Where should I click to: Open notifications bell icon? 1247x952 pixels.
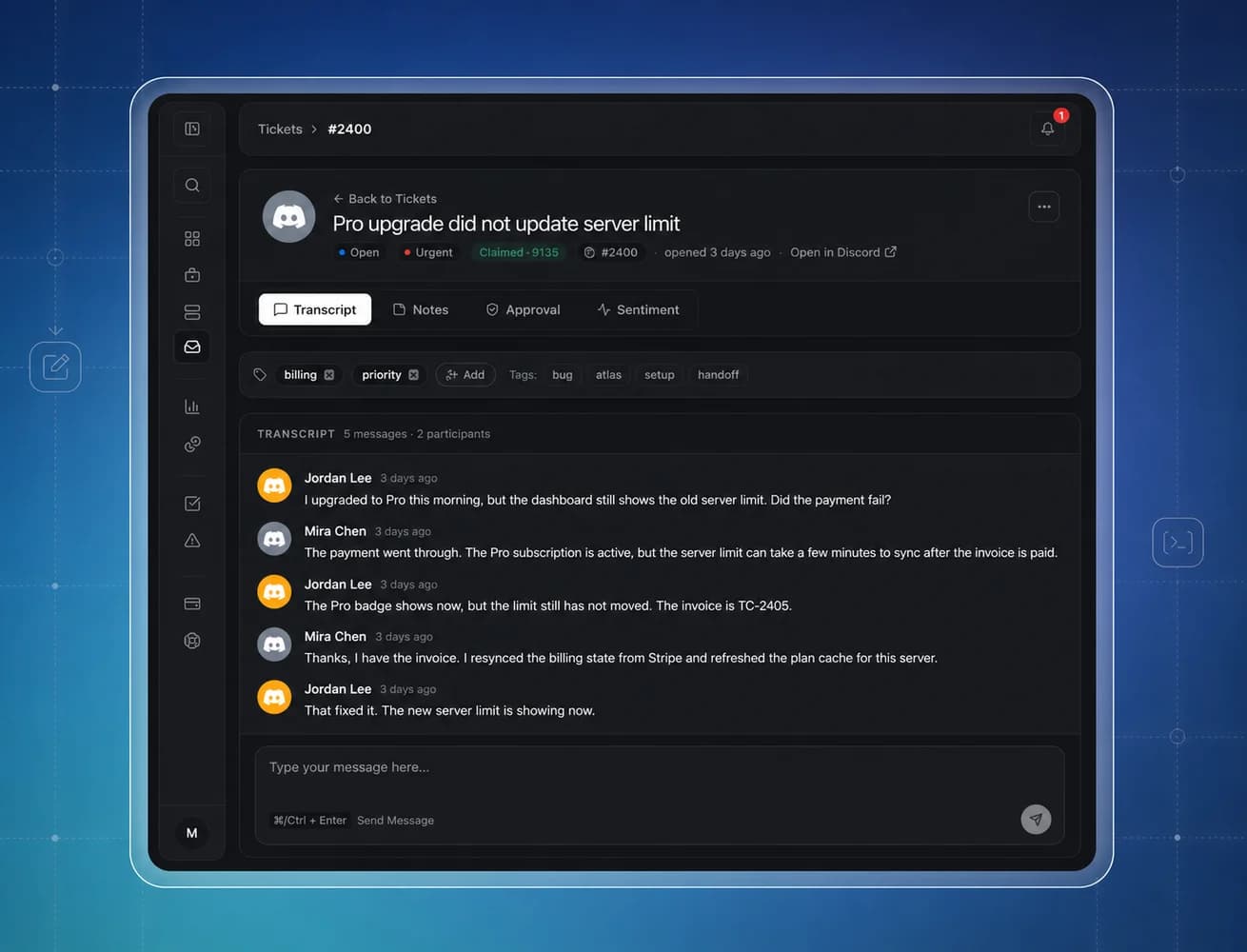1048,129
